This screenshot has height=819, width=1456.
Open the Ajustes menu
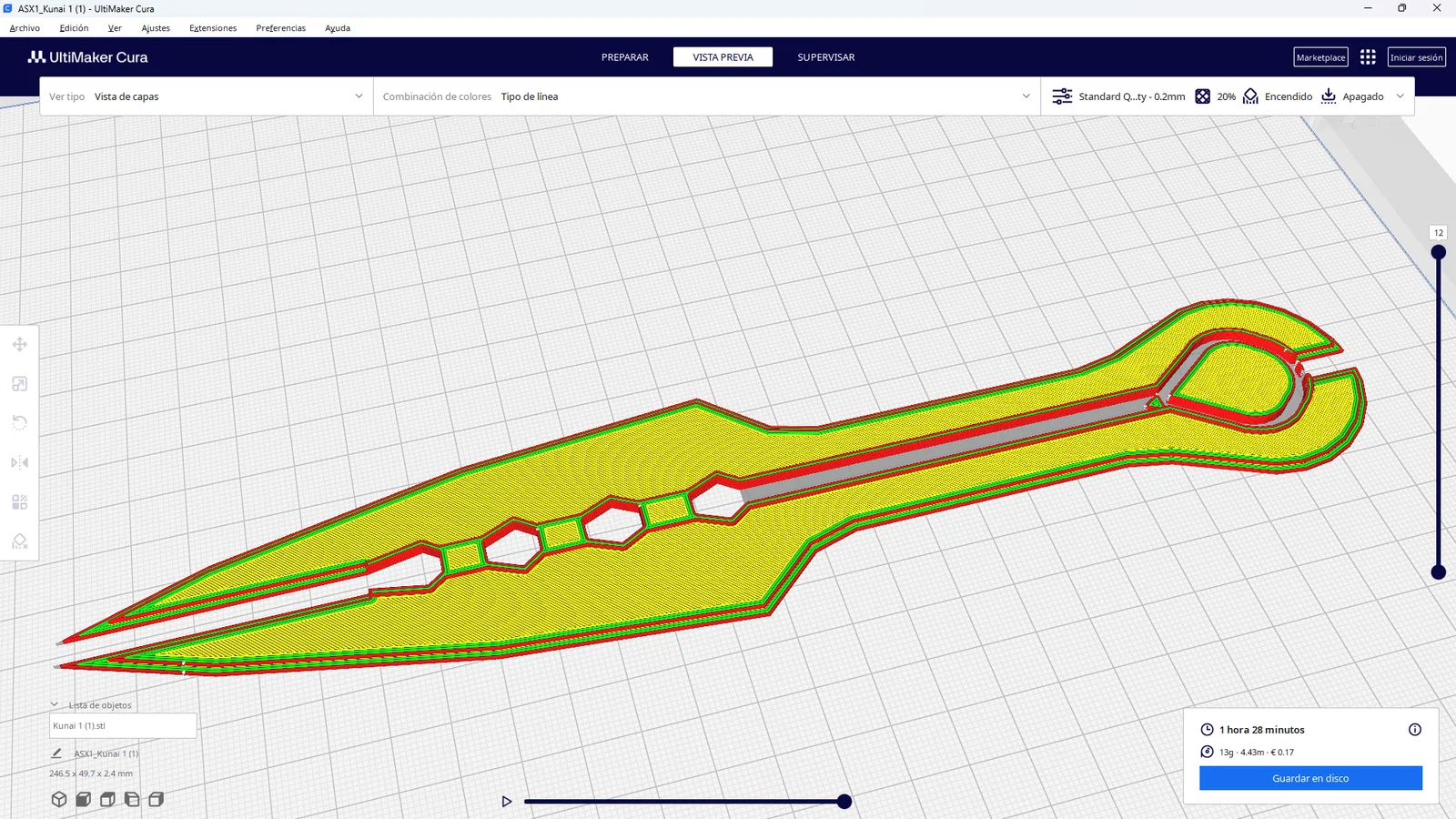coord(156,28)
